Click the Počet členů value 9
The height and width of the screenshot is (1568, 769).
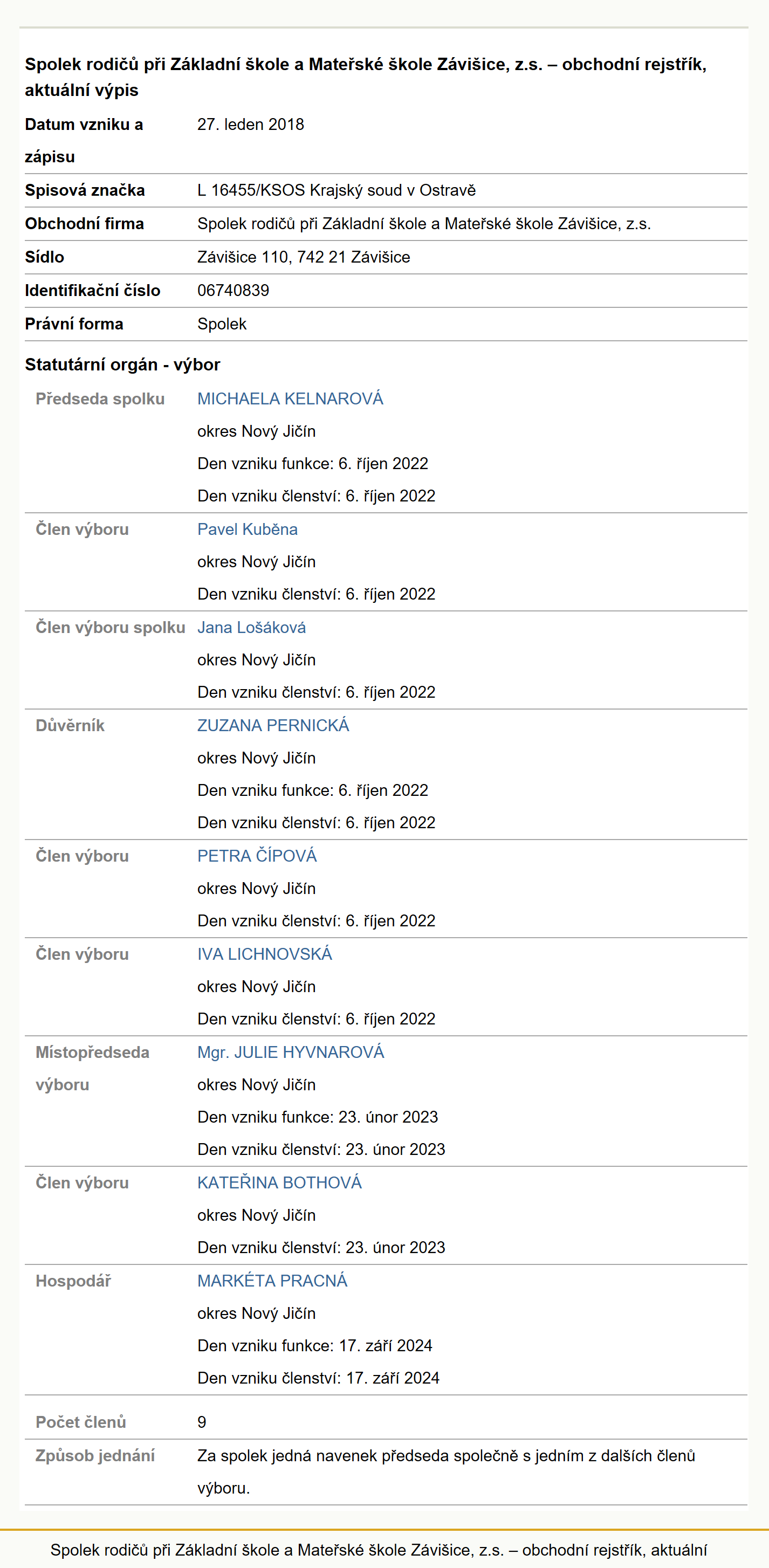point(202,1422)
